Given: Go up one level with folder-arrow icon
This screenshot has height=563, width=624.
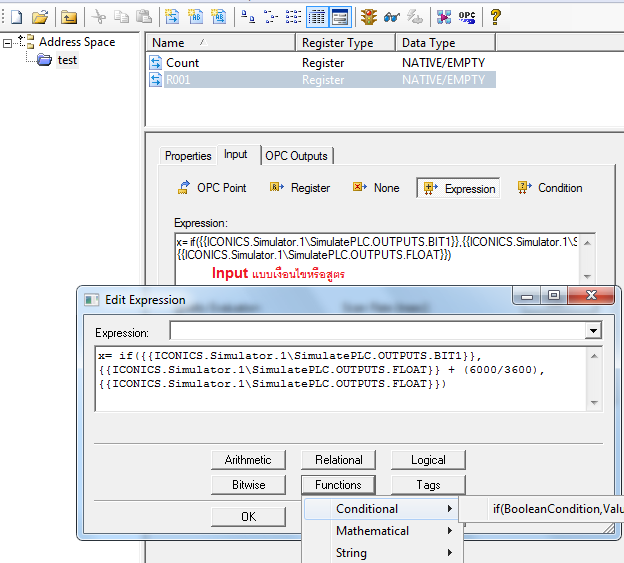Looking at the screenshot, I should pyautogui.click(x=69, y=17).
